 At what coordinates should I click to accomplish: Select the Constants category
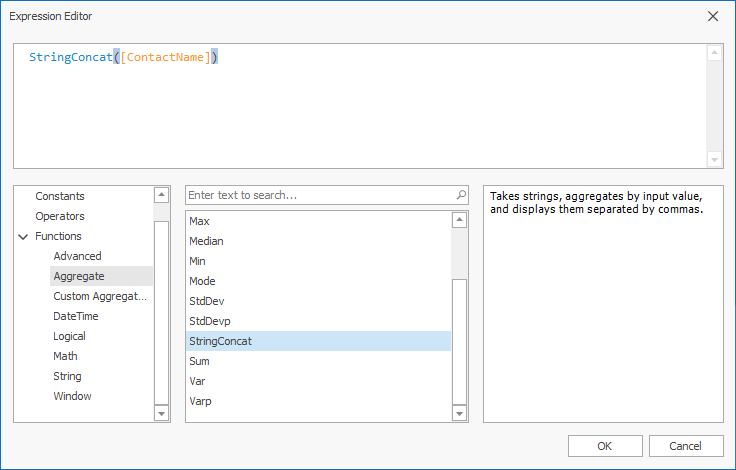60,196
